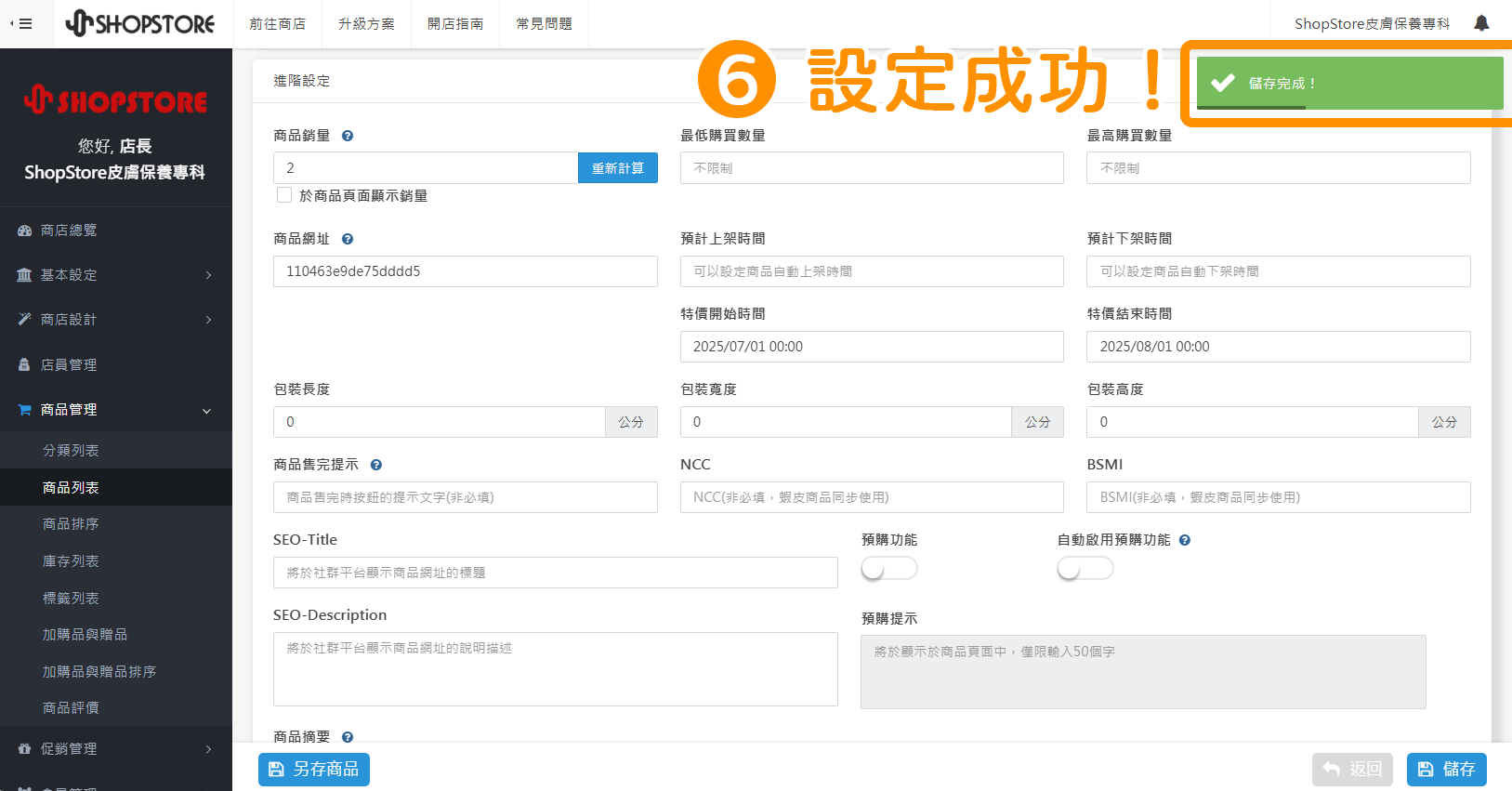The height and width of the screenshot is (791, 1512).
Task: Click the 商店總覽 dashboard icon
Action: pos(25,231)
